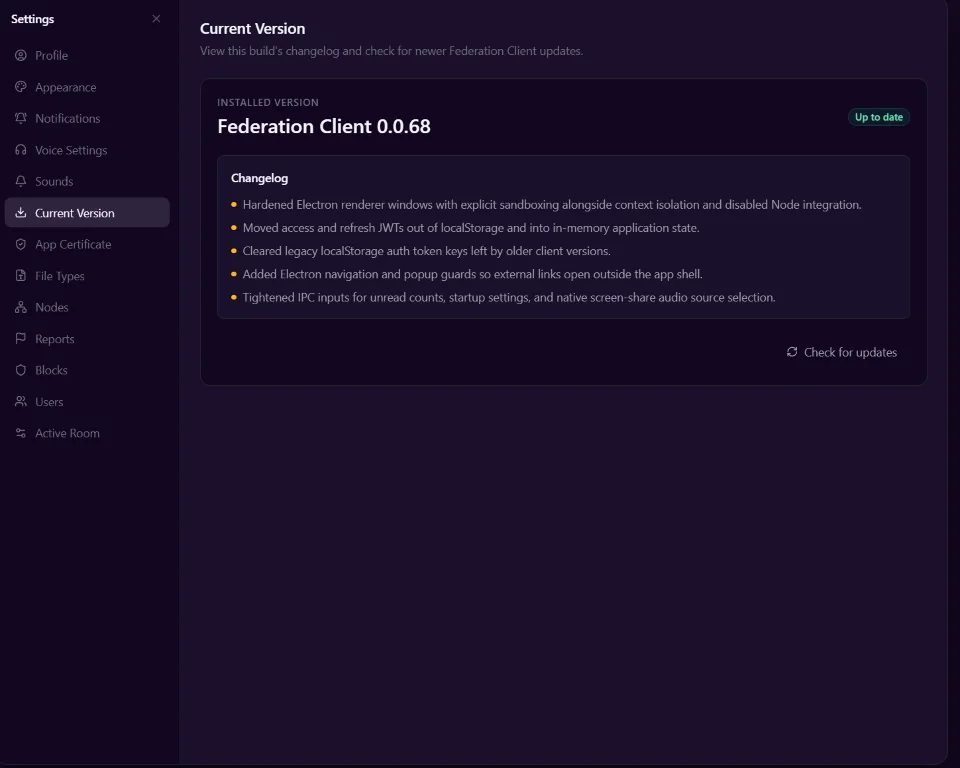Select the Current Version menu item
The width and height of the screenshot is (960, 768).
87,213
